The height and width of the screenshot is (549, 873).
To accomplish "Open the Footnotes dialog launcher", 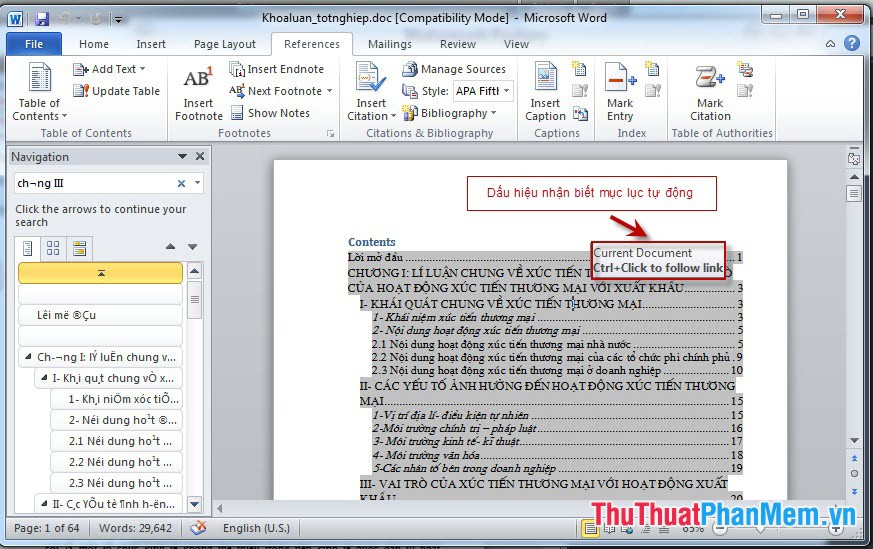I will (x=330, y=134).
